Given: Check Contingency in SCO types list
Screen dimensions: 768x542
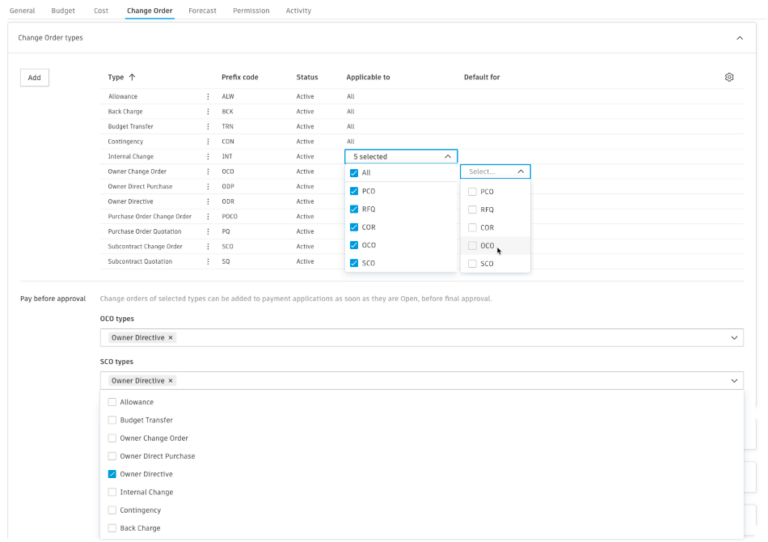Looking at the screenshot, I should click(112, 510).
